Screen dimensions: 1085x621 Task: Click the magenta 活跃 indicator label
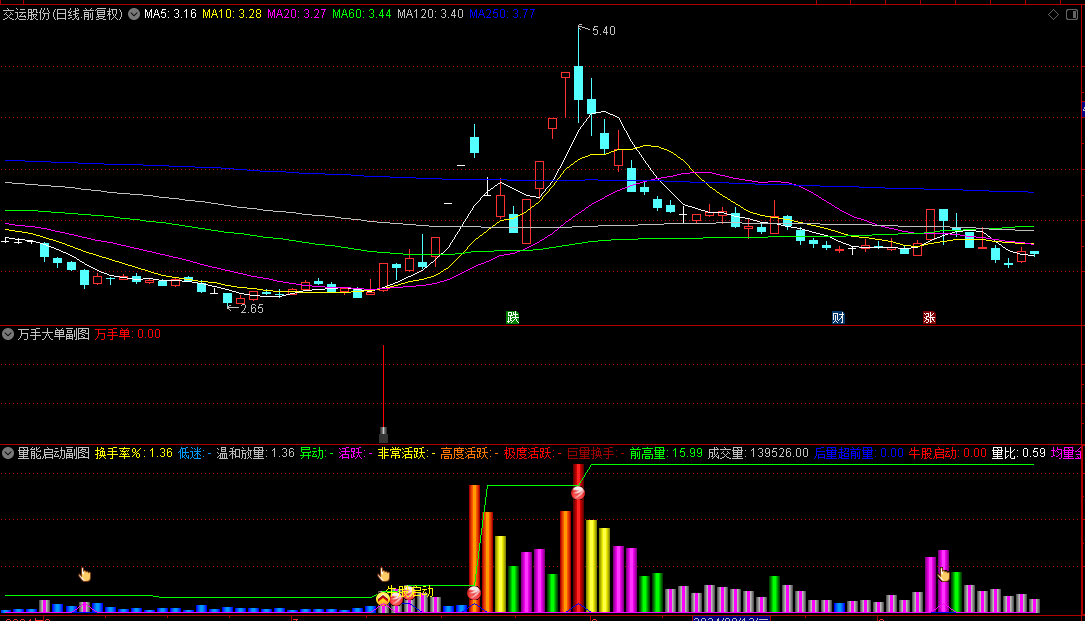click(x=355, y=453)
